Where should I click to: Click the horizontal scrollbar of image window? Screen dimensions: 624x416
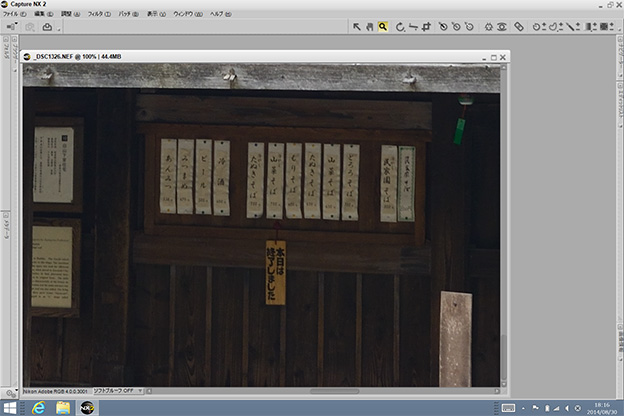click(330, 390)
